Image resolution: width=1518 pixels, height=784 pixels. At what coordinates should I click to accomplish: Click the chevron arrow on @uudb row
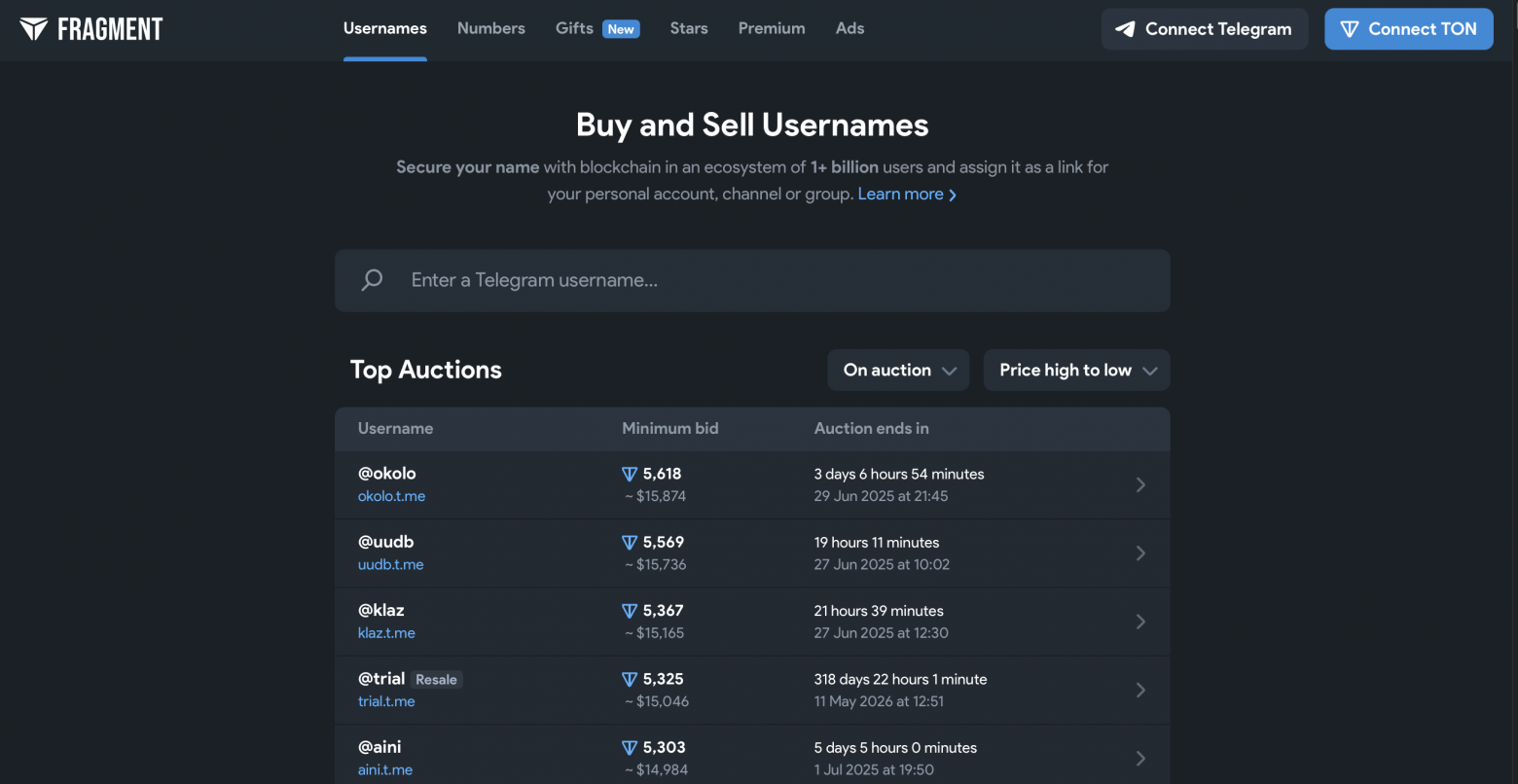click(x=1140, y=553)
